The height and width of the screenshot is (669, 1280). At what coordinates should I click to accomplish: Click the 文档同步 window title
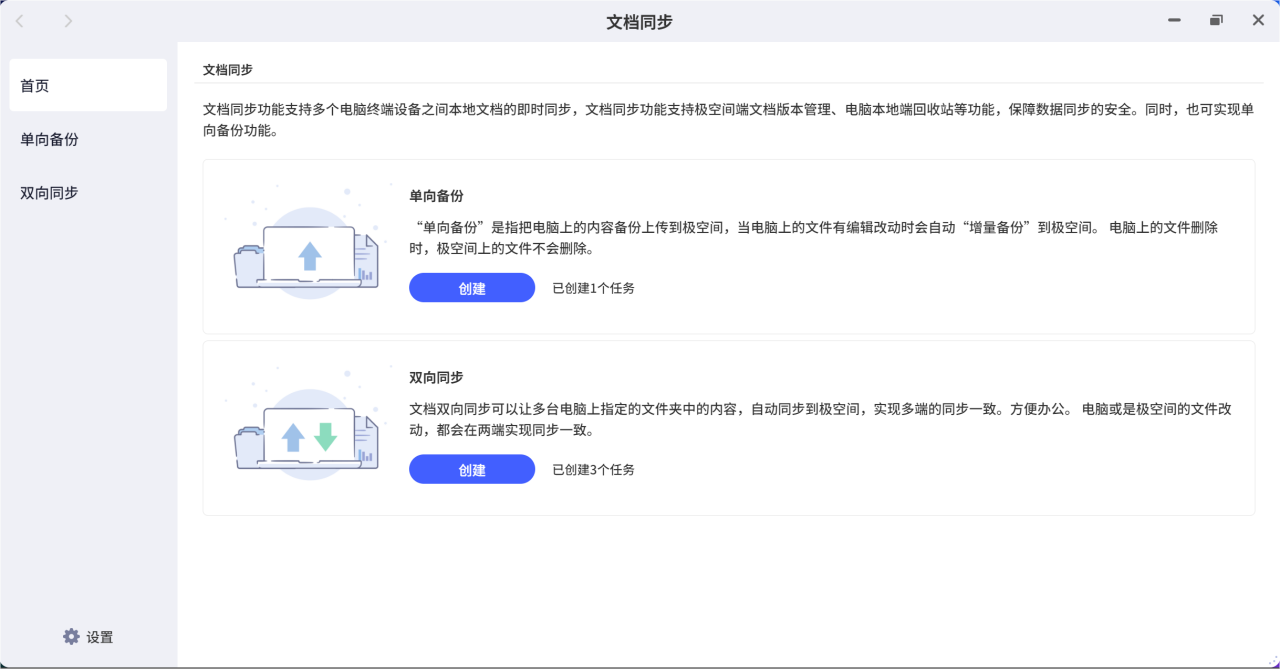tap(640, 21)
